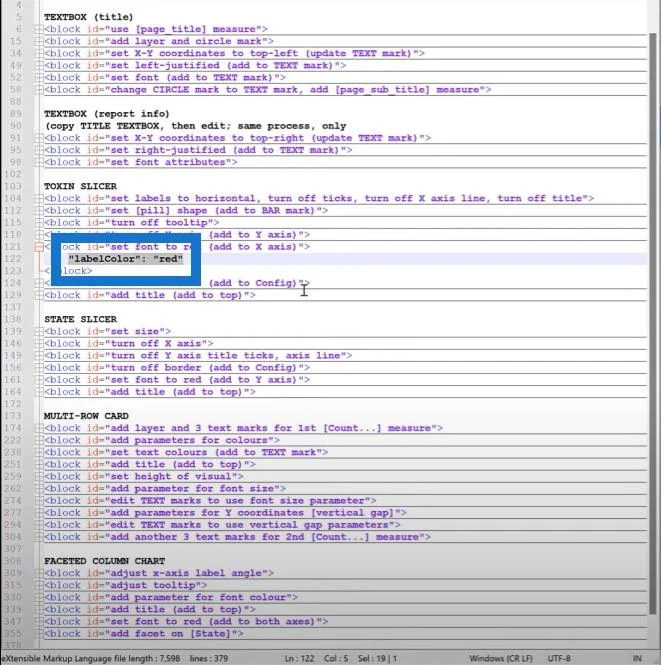Image resolution: width=661 pixels, height=665 pixels.
Task: Unfold the 'add parameter for font size' block
Action: [39, 489]
